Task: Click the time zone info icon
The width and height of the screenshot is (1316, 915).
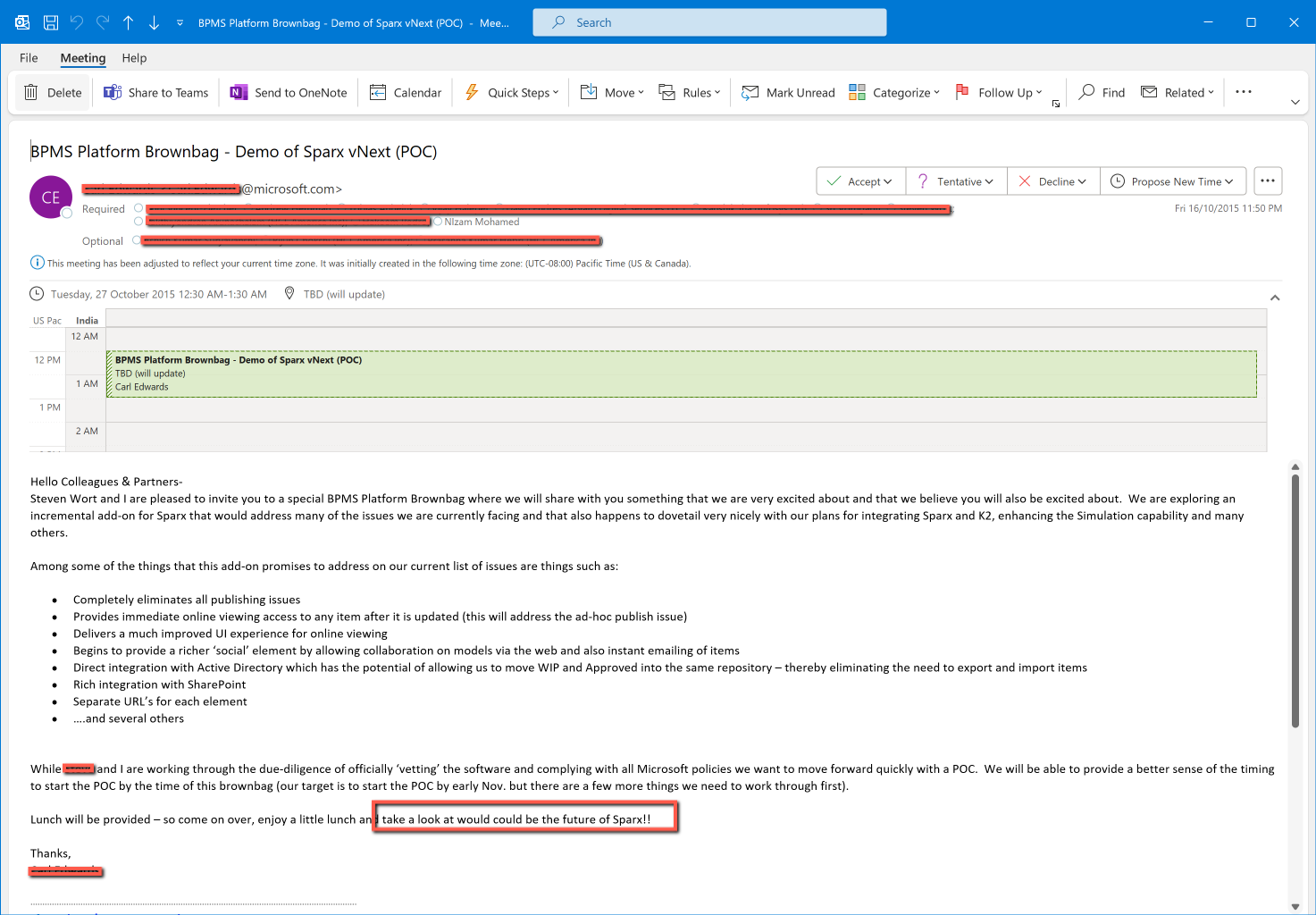Action: coord(38,263)
